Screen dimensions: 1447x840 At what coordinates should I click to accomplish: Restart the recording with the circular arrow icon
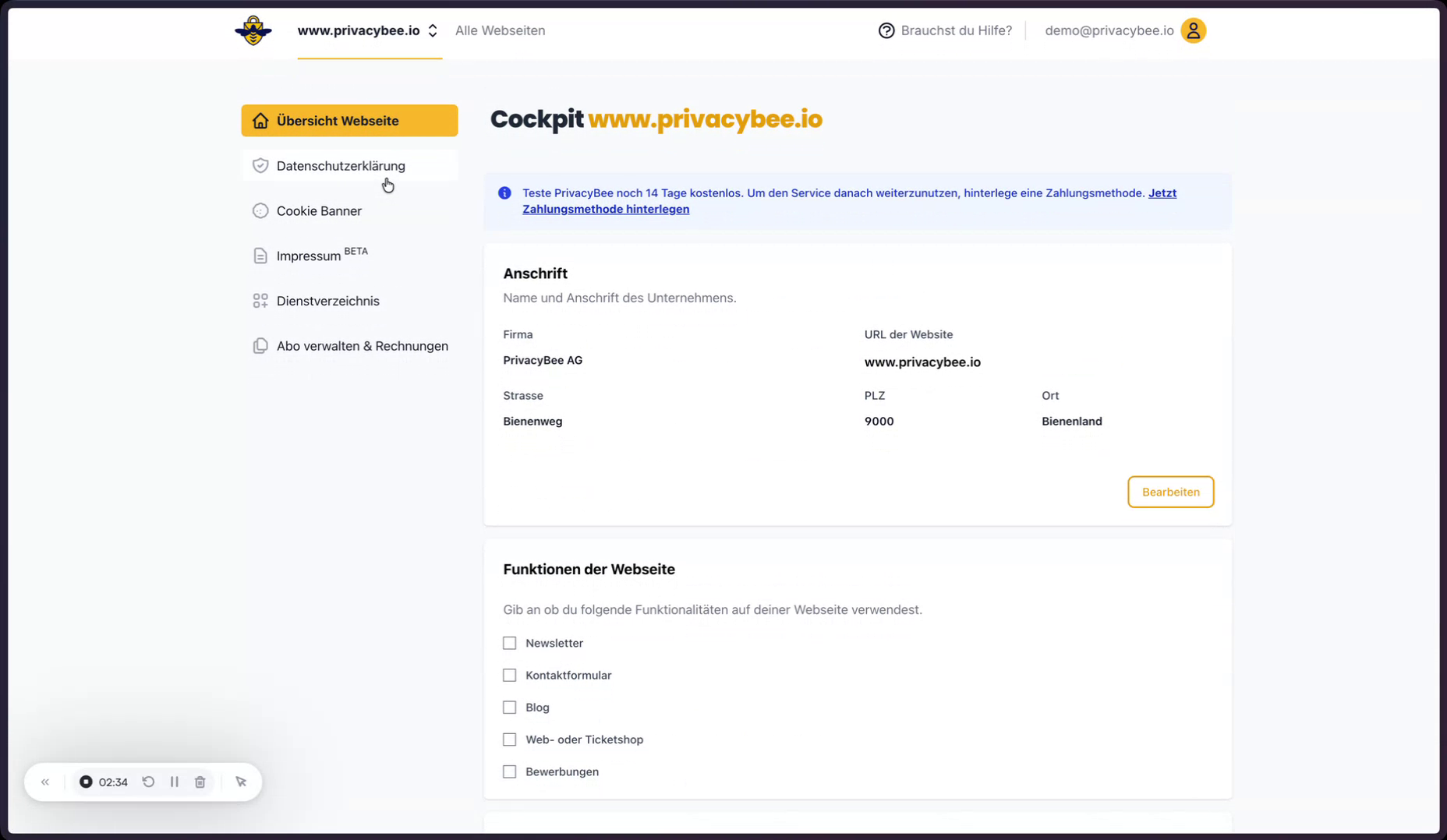(x=148, y=782)
